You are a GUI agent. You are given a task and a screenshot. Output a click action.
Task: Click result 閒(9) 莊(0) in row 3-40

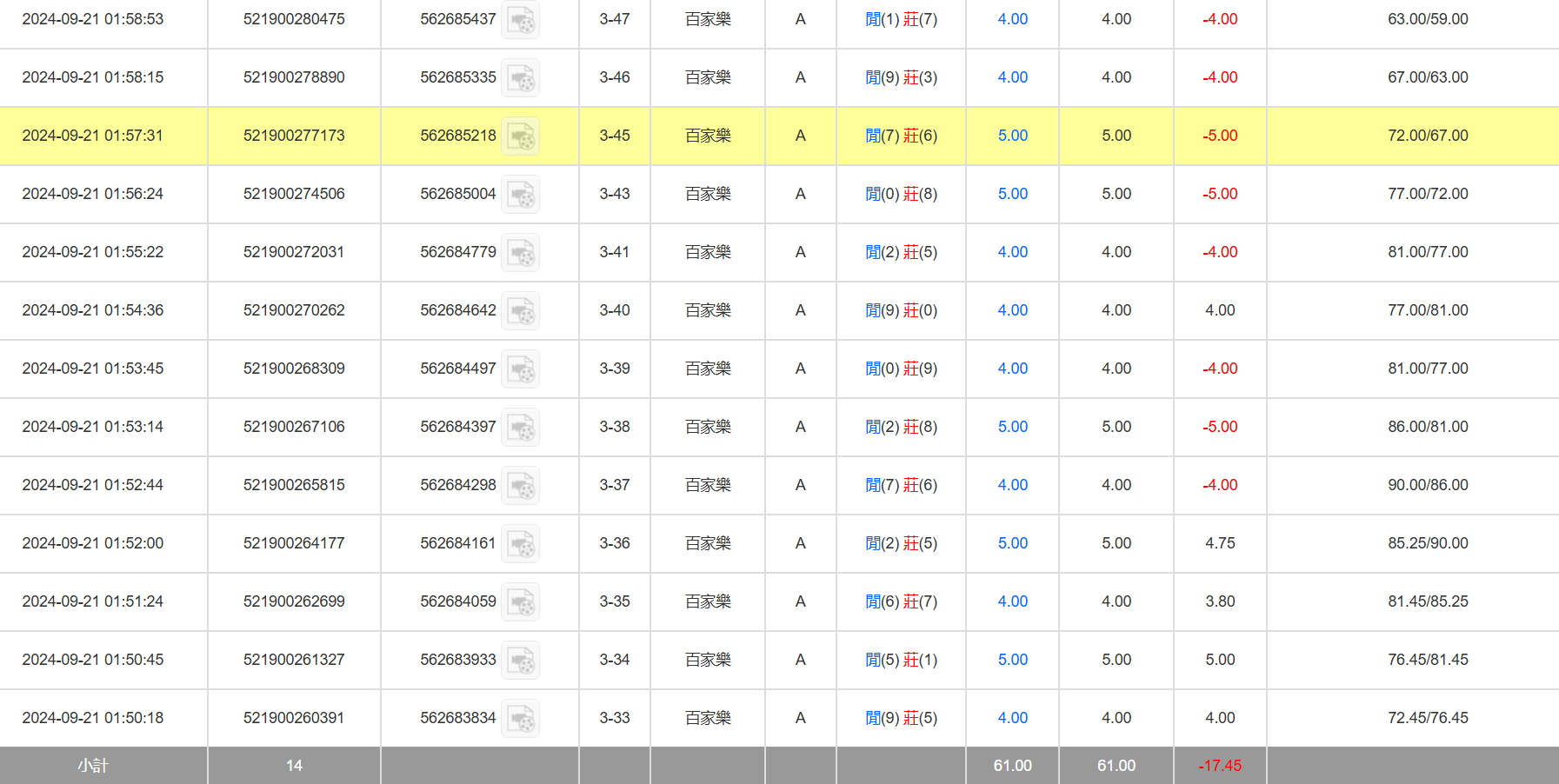(901, 310)
